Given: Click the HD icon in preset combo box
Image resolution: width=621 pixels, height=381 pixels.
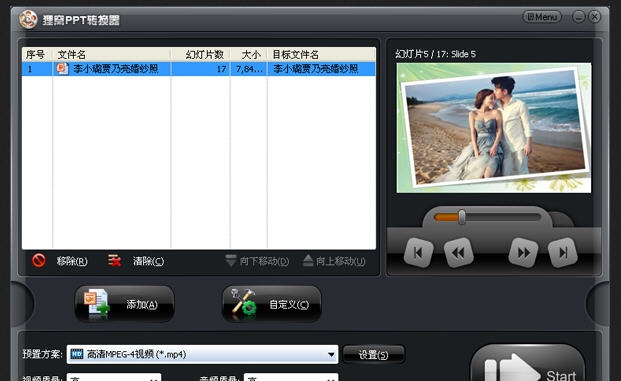Looking at the screenshot, I should [77, 354].
